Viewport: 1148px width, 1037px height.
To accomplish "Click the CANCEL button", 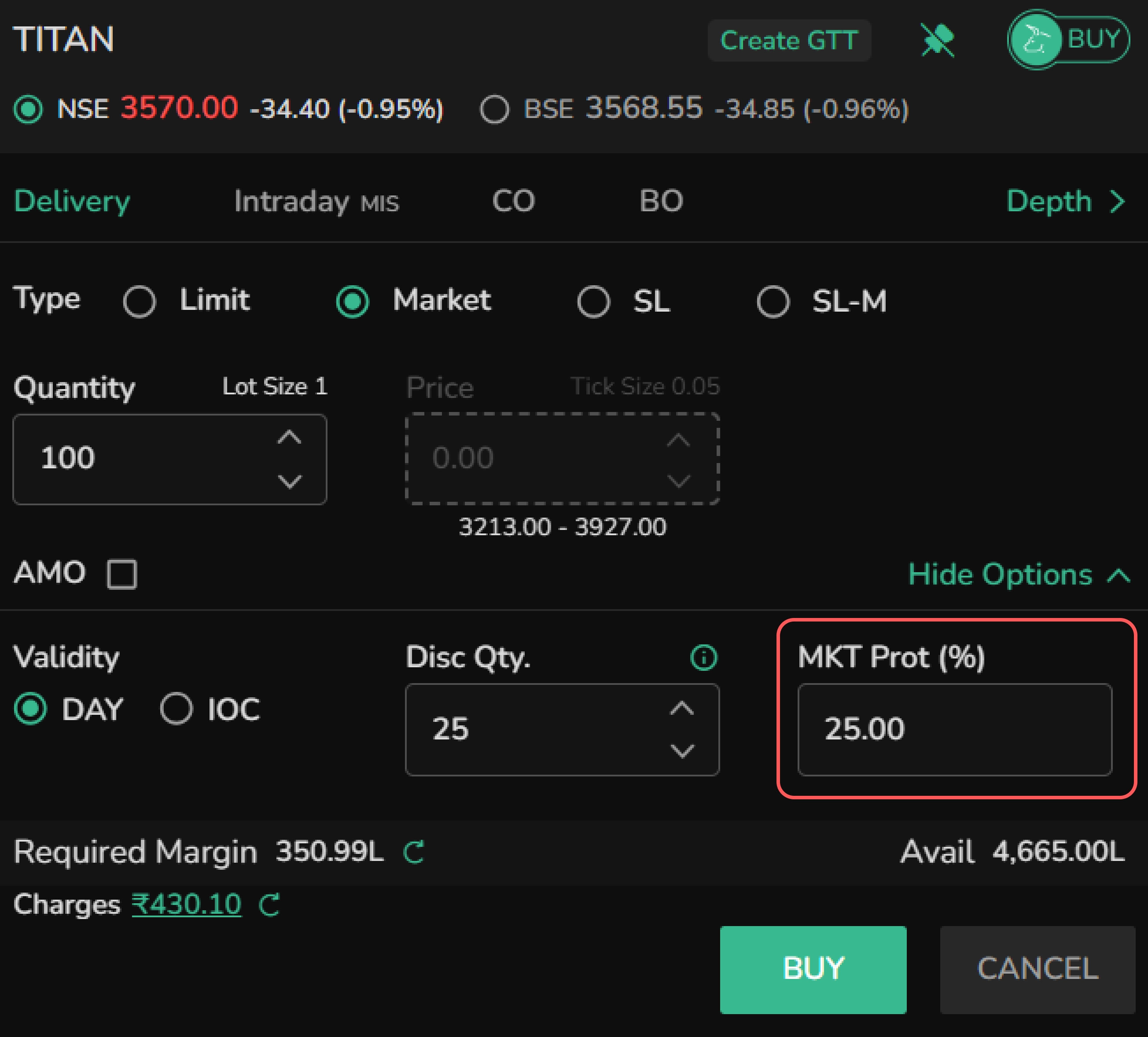I will point(1038,970).
